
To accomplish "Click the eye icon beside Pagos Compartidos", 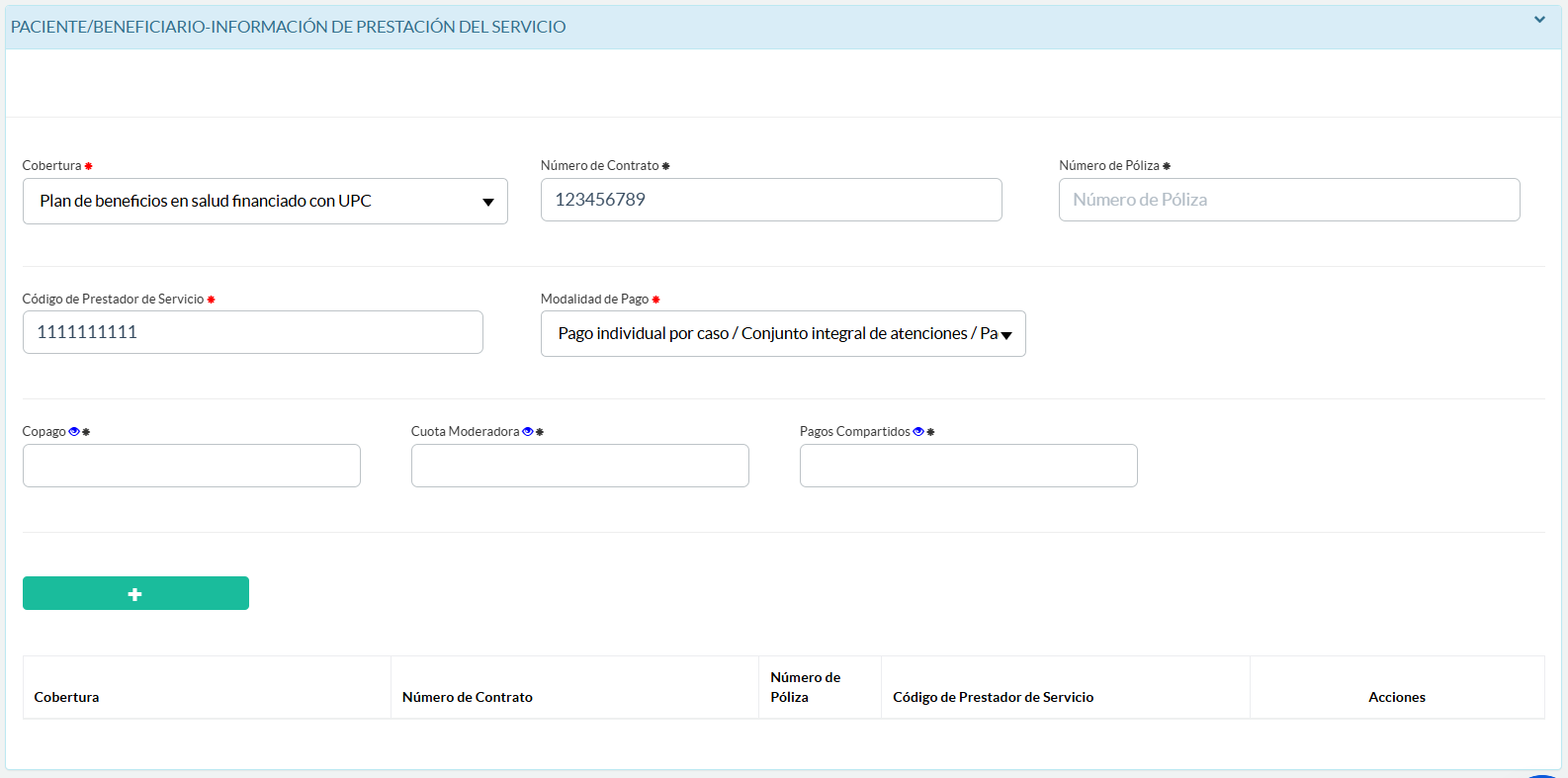I will point(918,432).
